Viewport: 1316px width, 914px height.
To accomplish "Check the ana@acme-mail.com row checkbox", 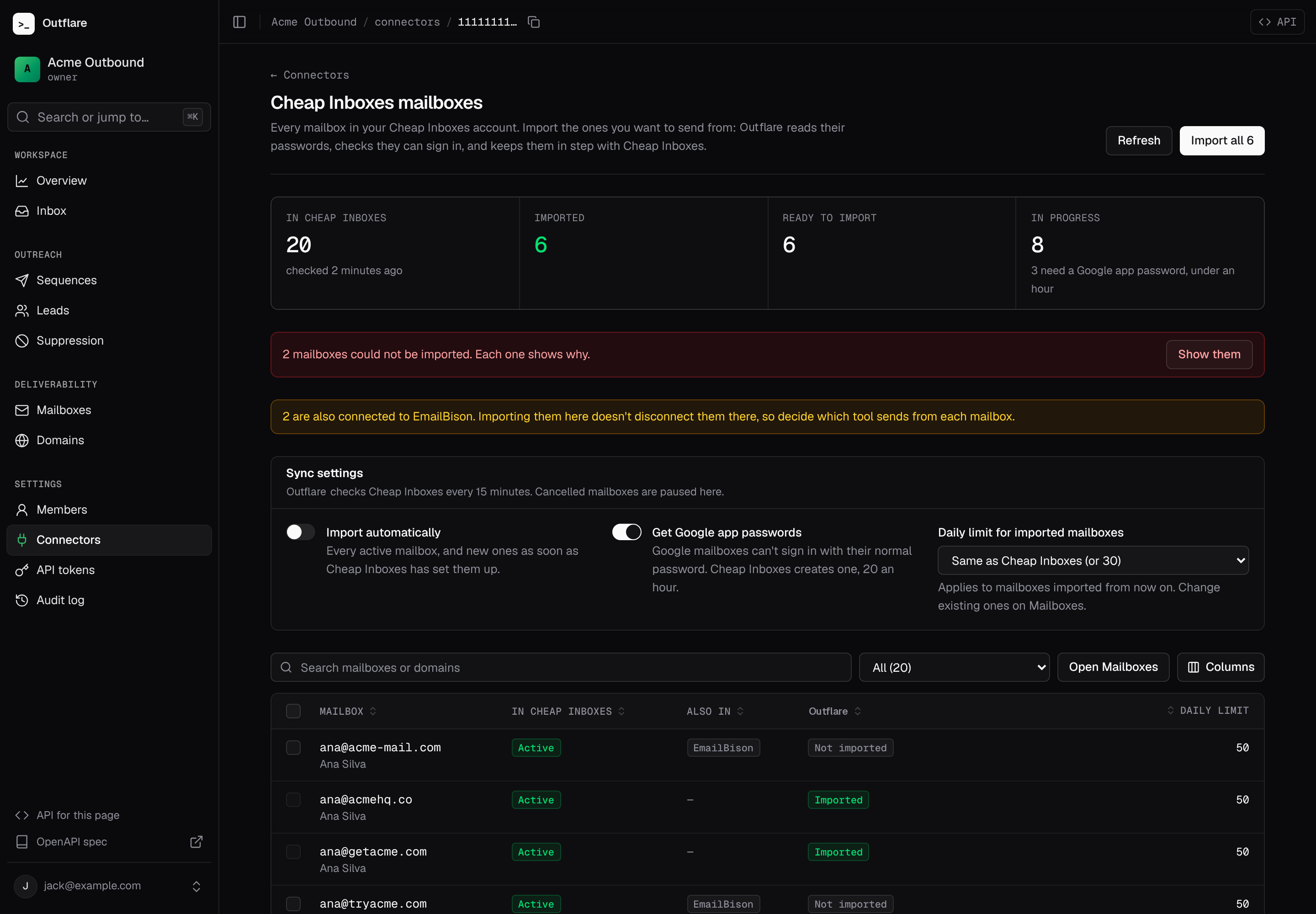I will click(x=293, y=747).
